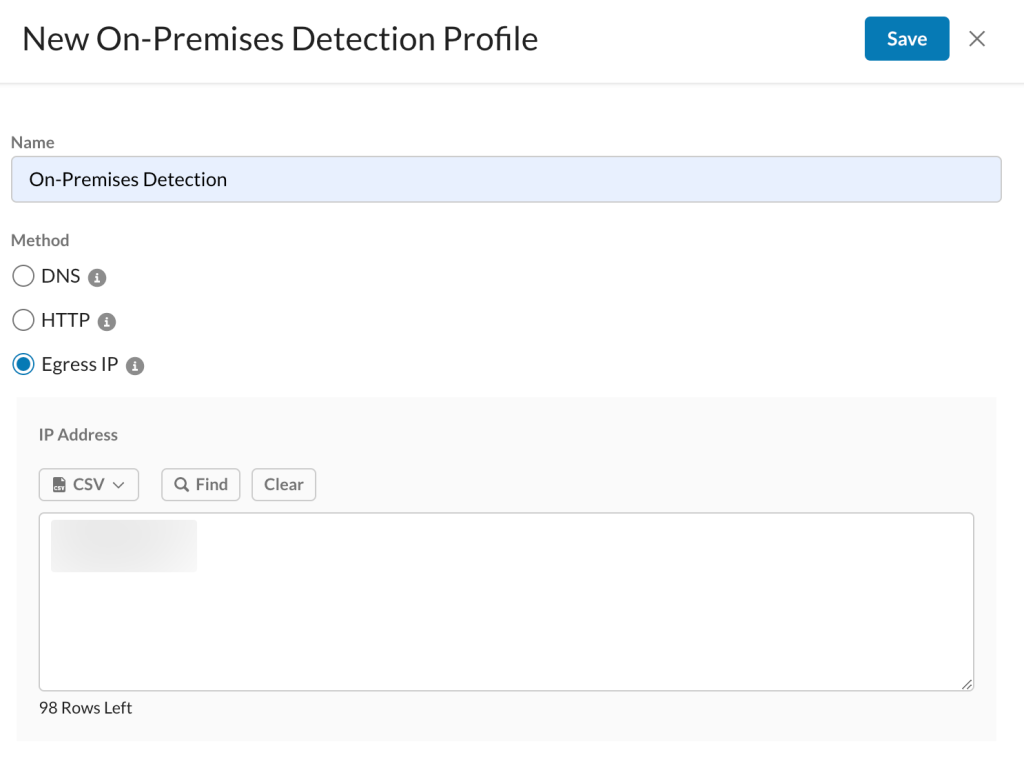Click the CSV file icon
Viewport: 1024px width, 757px height.
[59, 485]
